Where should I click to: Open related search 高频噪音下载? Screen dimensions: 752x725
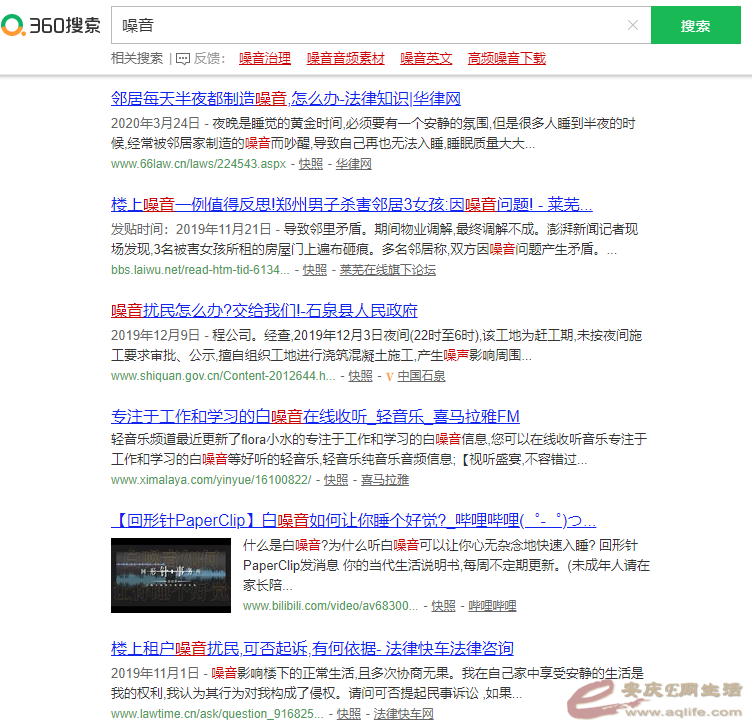coord(506,59)
